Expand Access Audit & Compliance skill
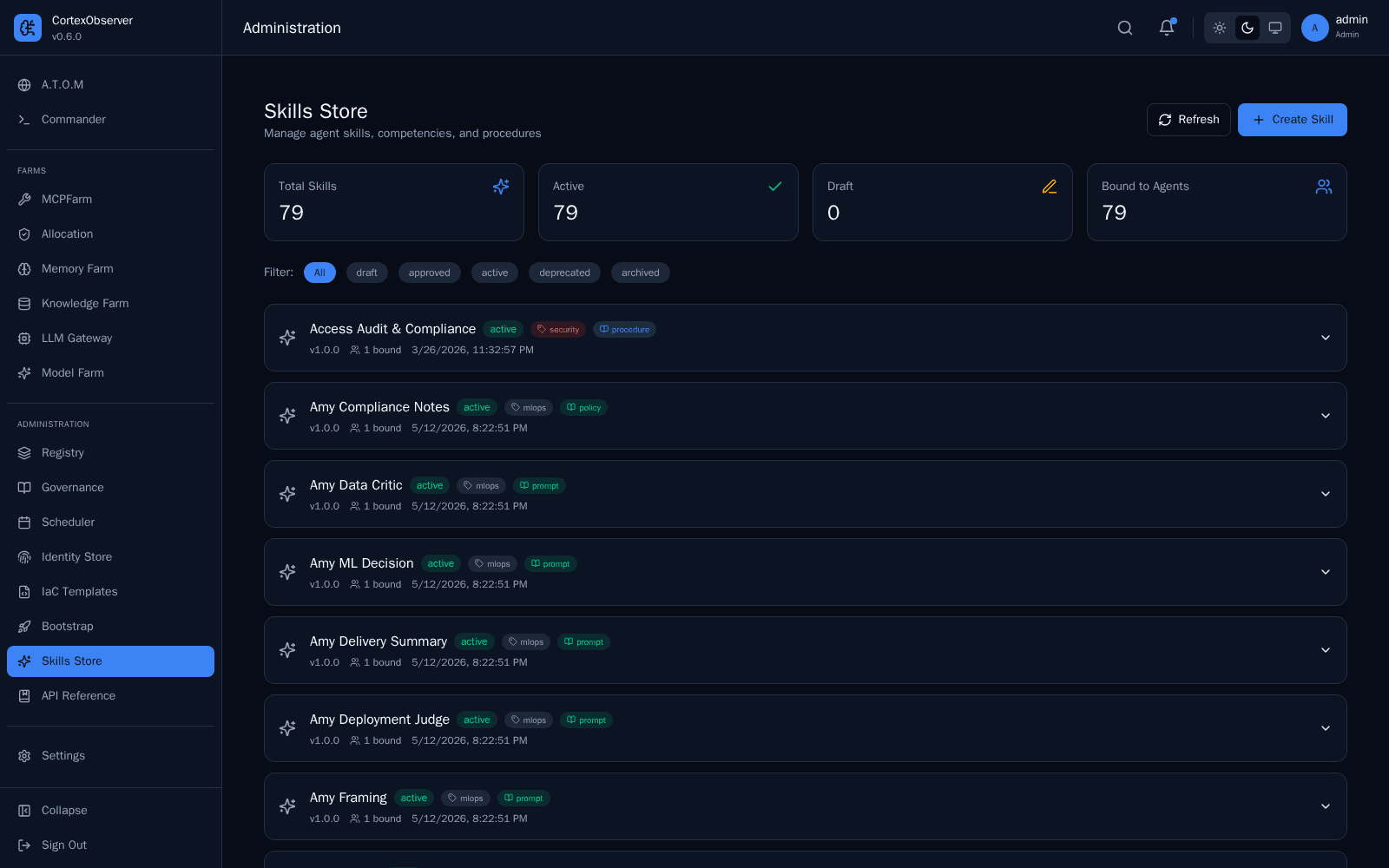Viewport: 1389px width, 868px height. click(1326, 338)
